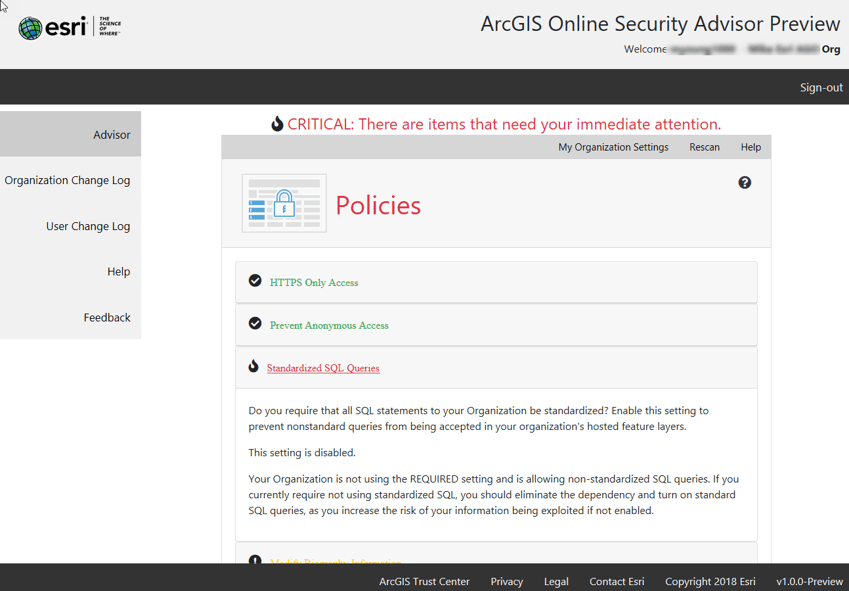Open the Legal footer link
Viewport: 849px width, 591px height.
(556, 582)
